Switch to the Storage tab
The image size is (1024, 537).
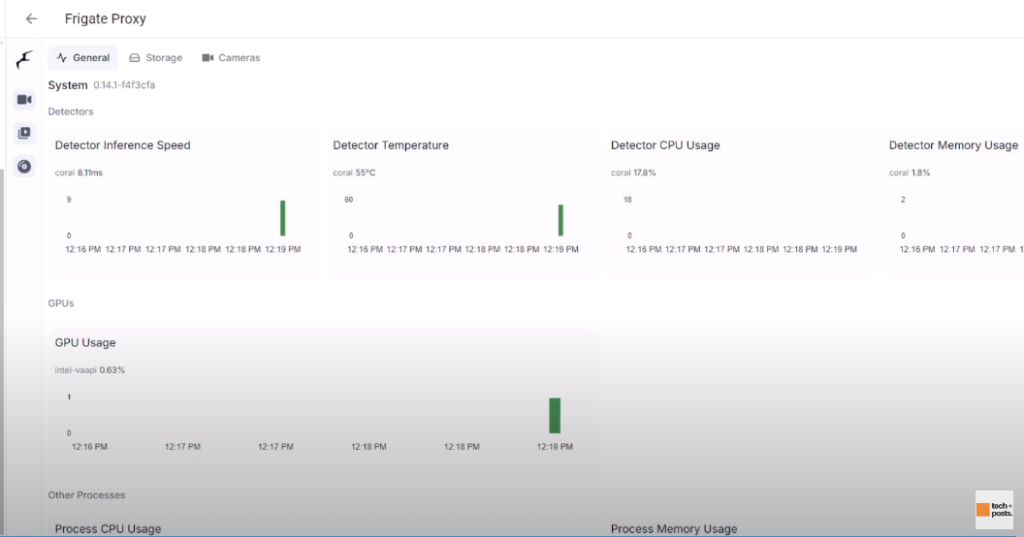coord(155,57)
